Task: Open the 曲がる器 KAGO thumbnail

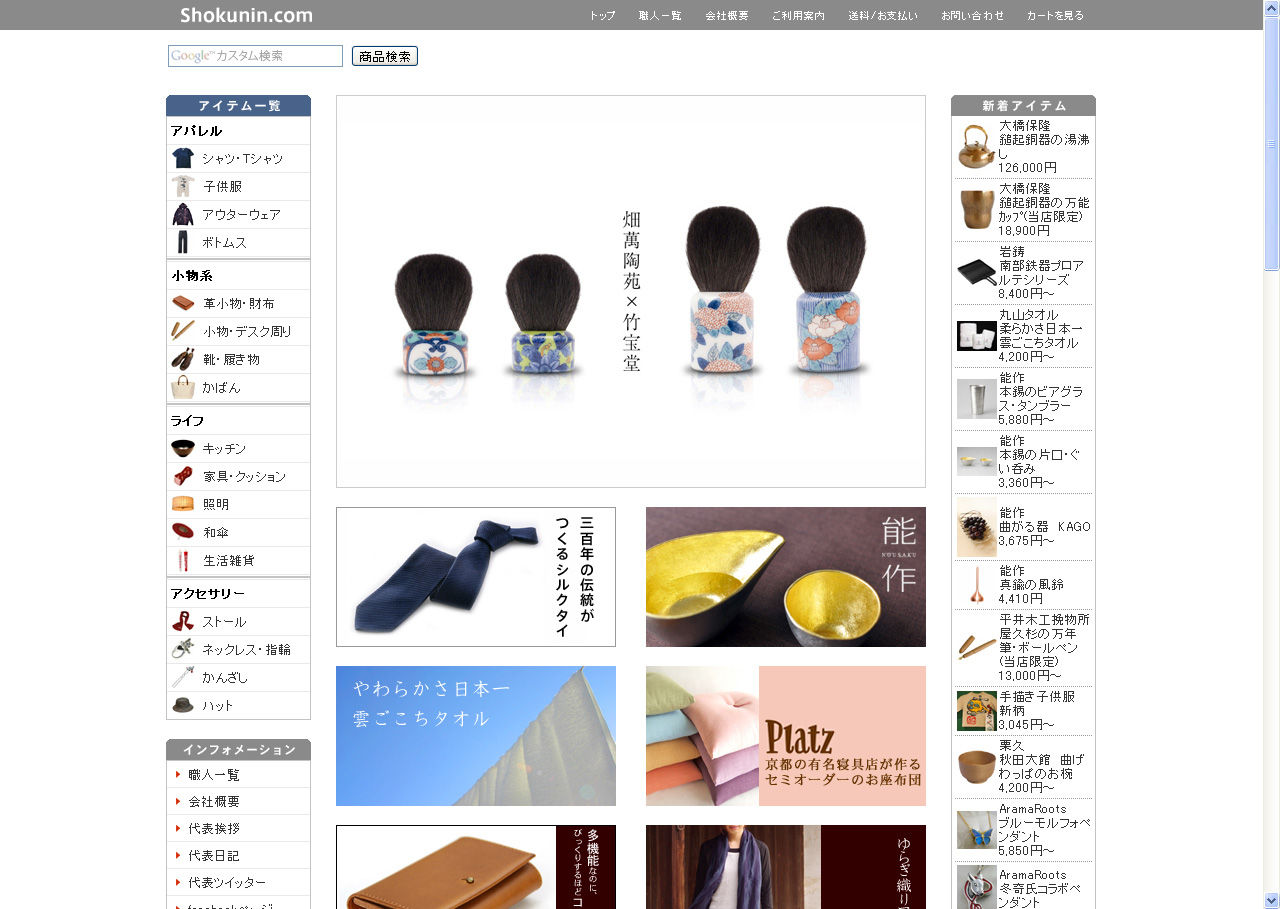Action: pyautogui.click(x=977, y=526)
